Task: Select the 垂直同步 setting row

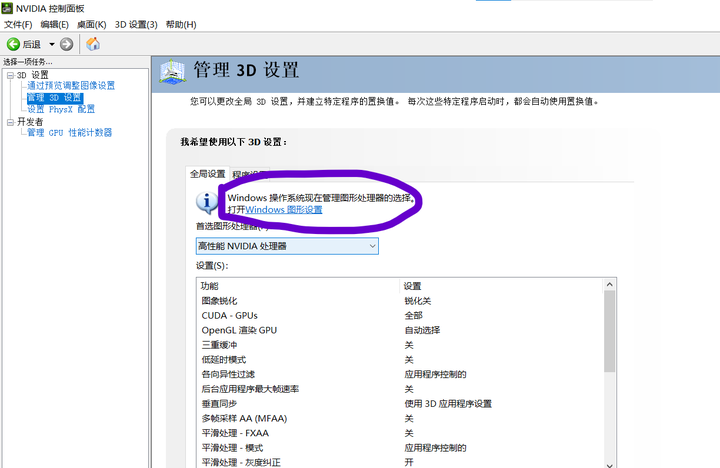Action: click(x=399, y=404)
